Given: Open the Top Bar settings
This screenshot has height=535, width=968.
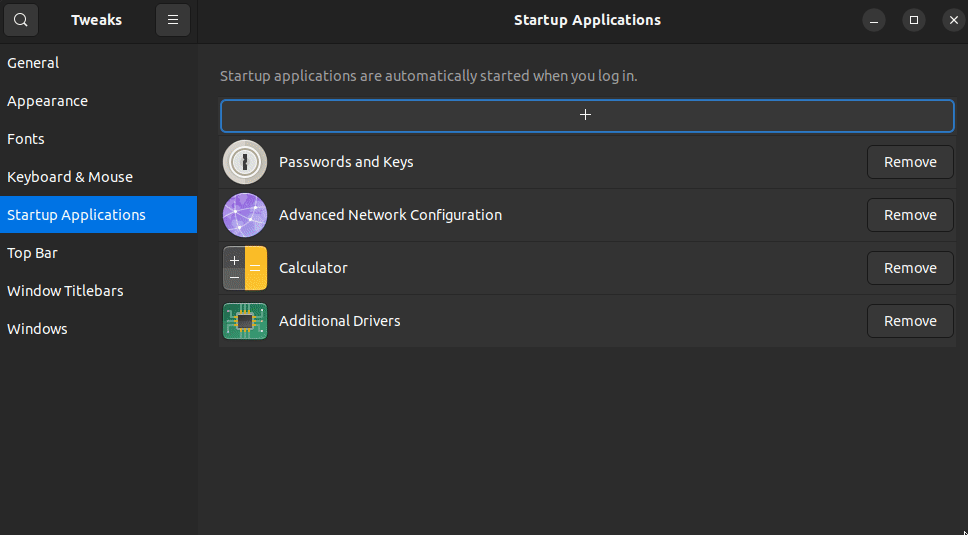Looking at the screenshot, I should click(99, 253).
